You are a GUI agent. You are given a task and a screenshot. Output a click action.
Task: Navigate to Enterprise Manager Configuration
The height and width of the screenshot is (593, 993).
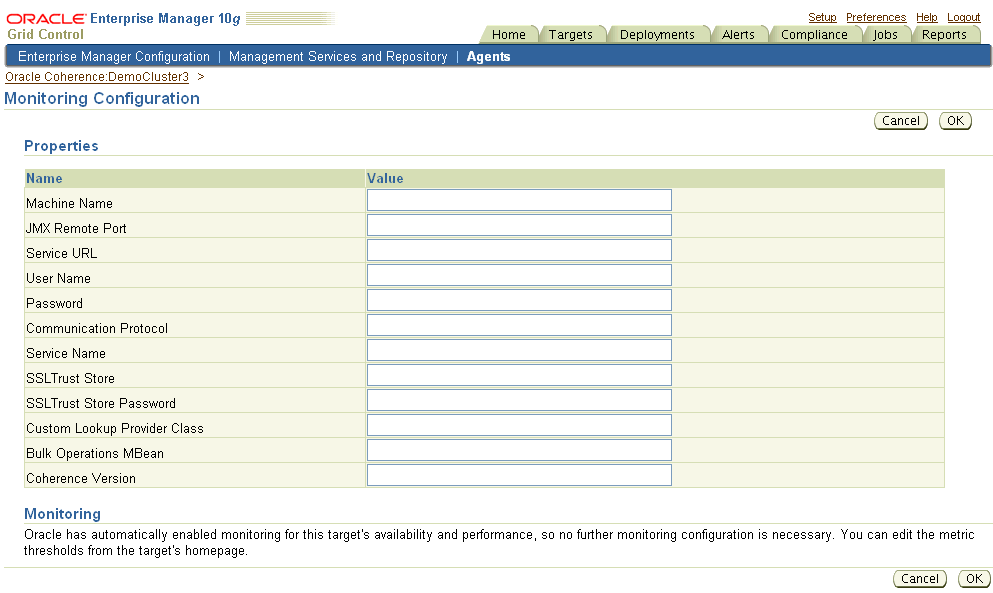click(113, 56)
